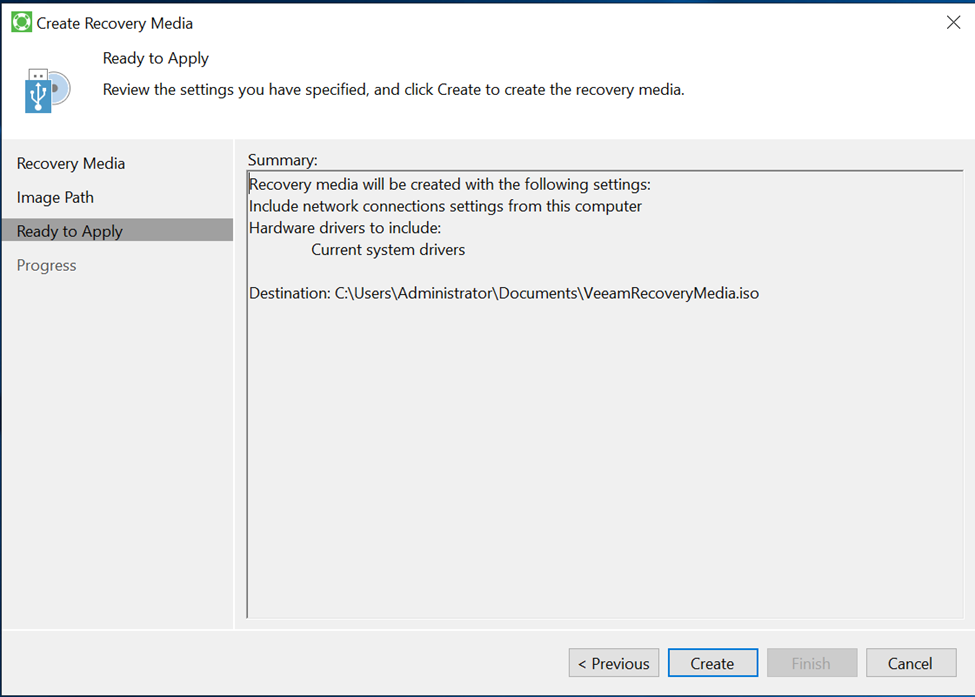Screen dimensions: 975x697
Task: Open the Progress step in sidebar
Action: click(47, 265)
